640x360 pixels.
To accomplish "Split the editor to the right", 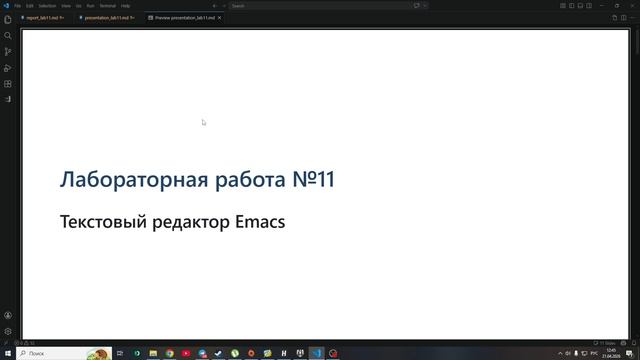I will (624, 18).
